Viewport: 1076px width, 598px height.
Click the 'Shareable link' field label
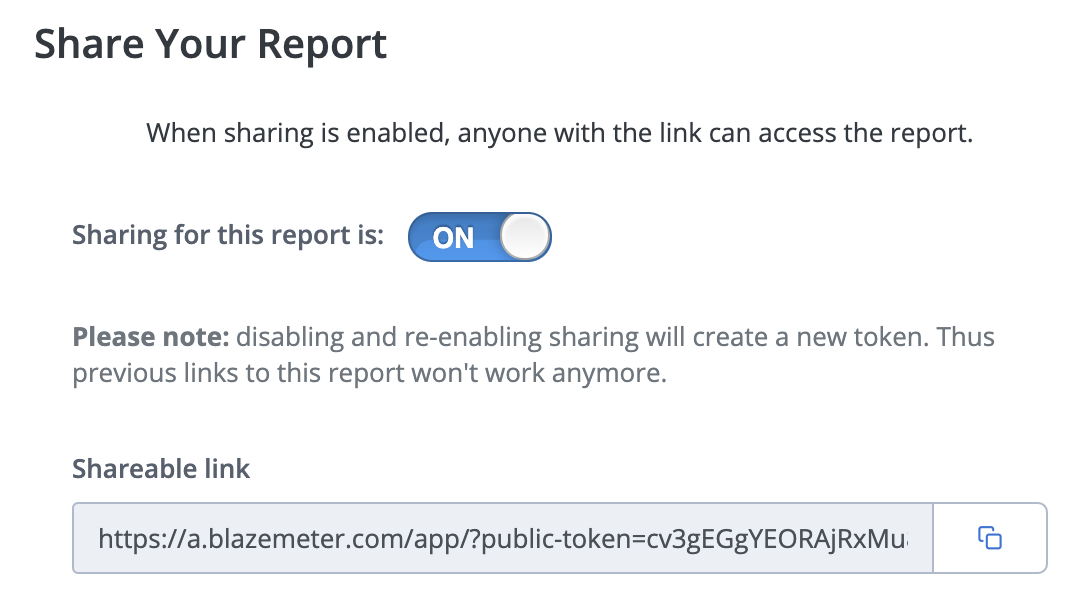pos(161,469)
